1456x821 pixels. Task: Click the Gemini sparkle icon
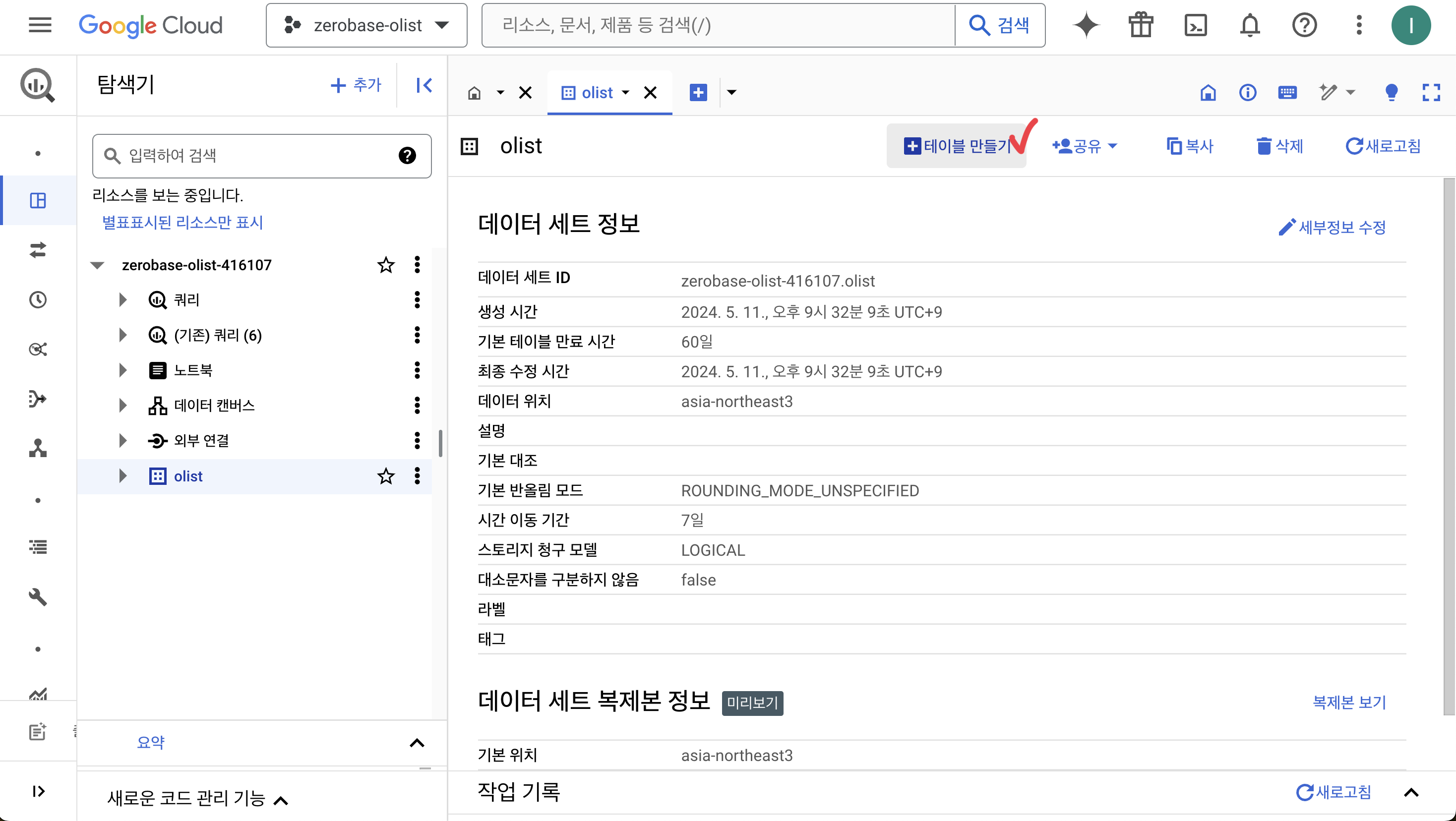[x=1086, y=25]
